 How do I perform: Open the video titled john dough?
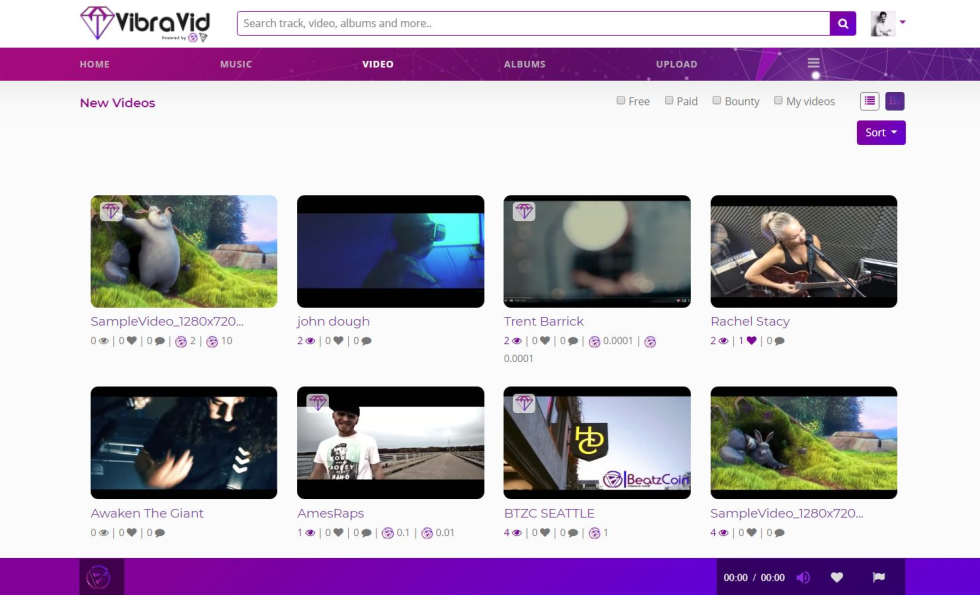coord(333,321)
